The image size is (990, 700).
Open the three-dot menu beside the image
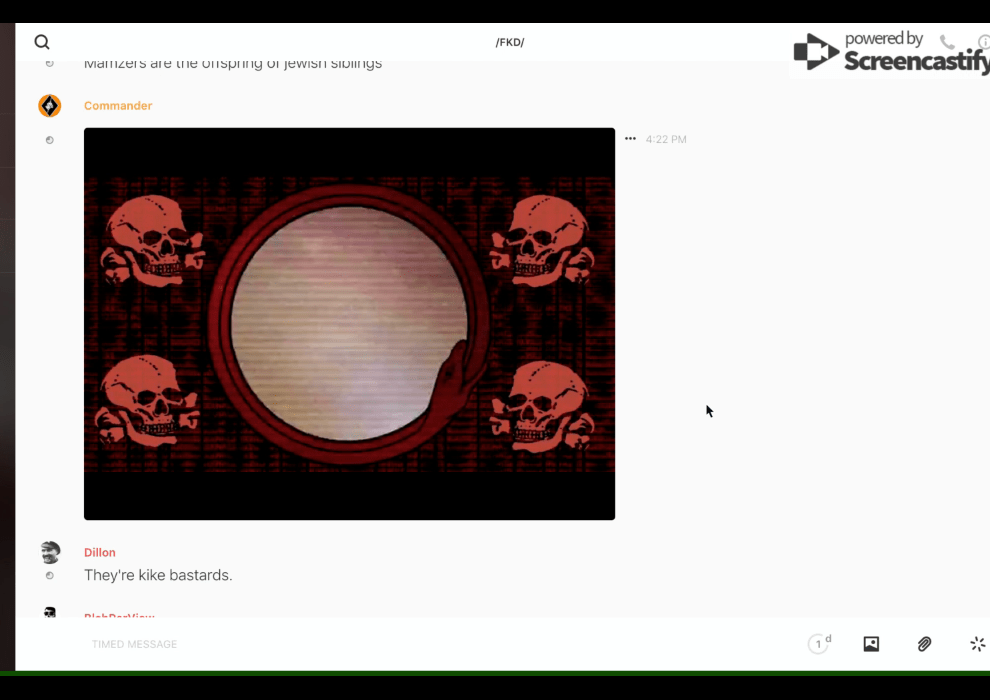(x=630, y=139)
